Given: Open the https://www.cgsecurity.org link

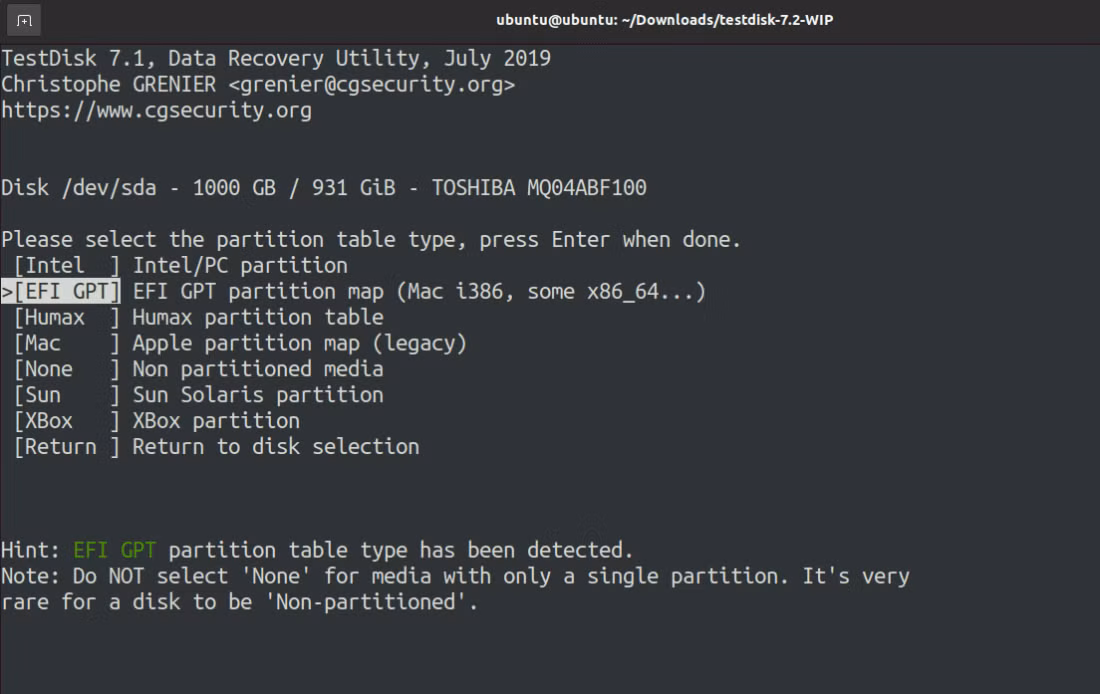Looking at the screenshot, I should pyautogui.click(x=156, y=110).
